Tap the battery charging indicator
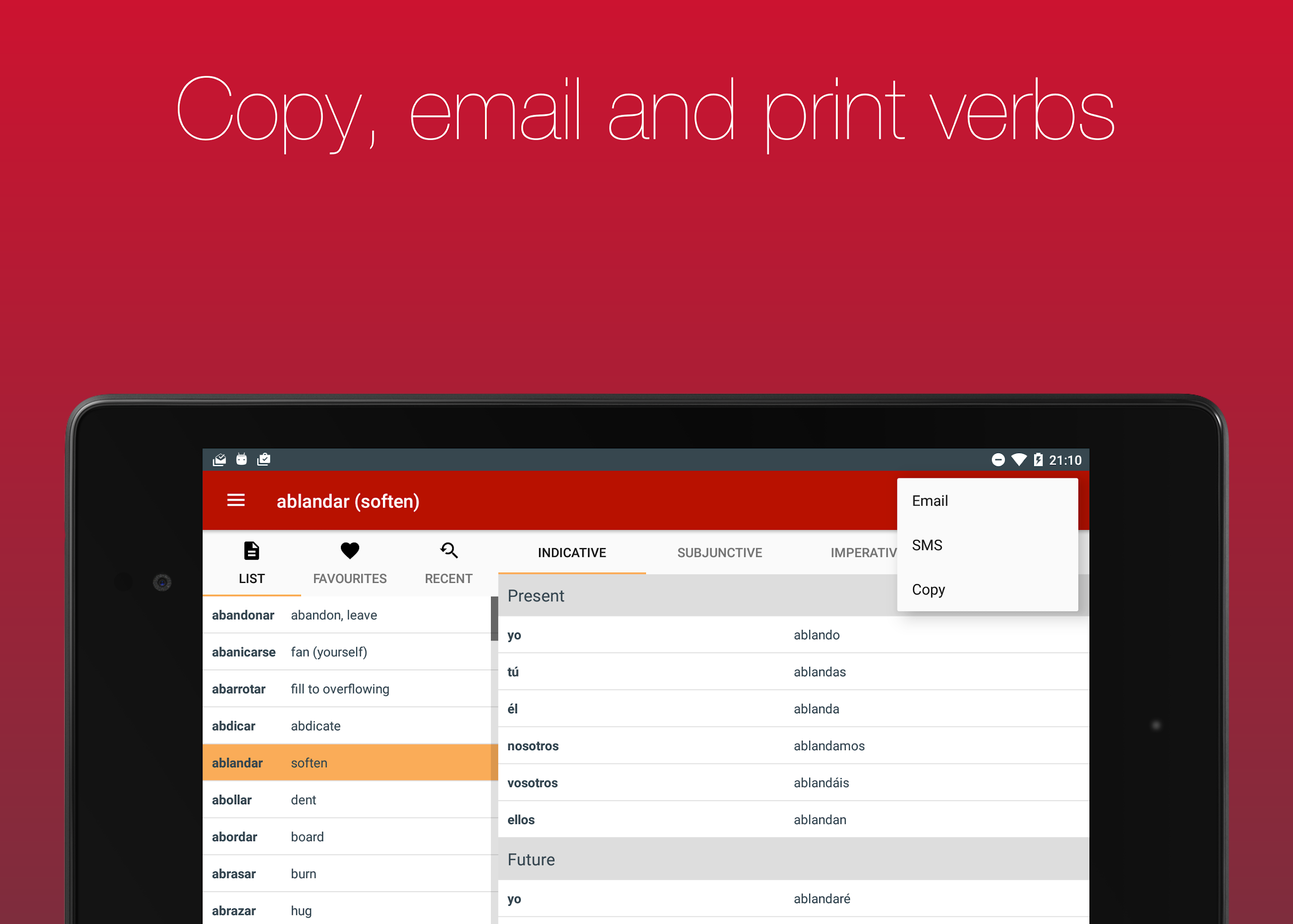Viewport: 1293px width, 924px height. coord(1039,460)
